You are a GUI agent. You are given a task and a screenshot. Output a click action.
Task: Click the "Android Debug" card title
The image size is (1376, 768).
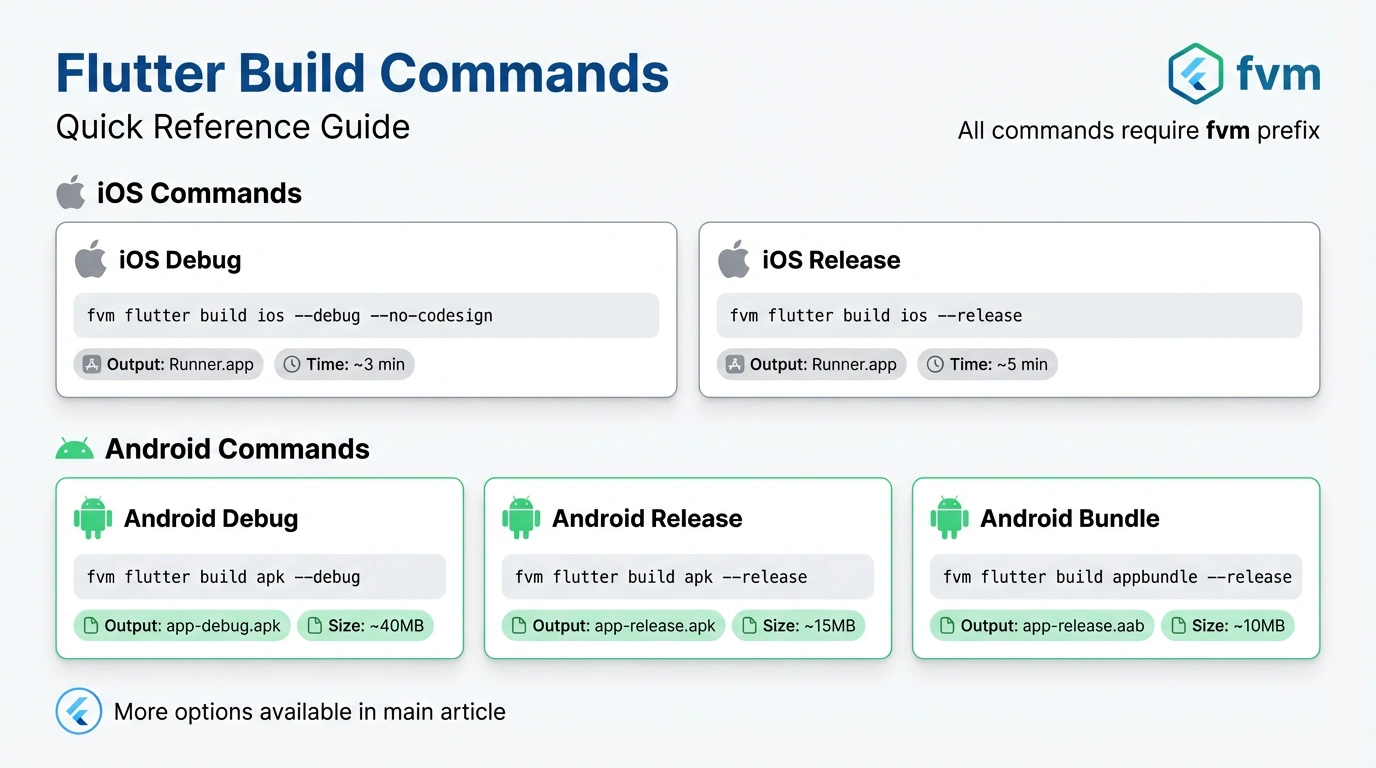point(211,518)
